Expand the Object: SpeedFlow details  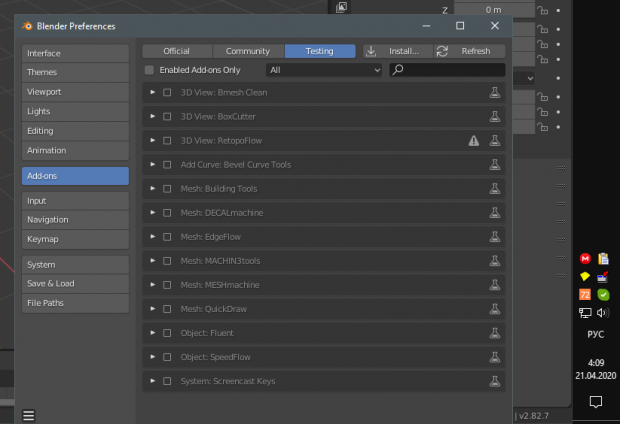click(152, 357)
